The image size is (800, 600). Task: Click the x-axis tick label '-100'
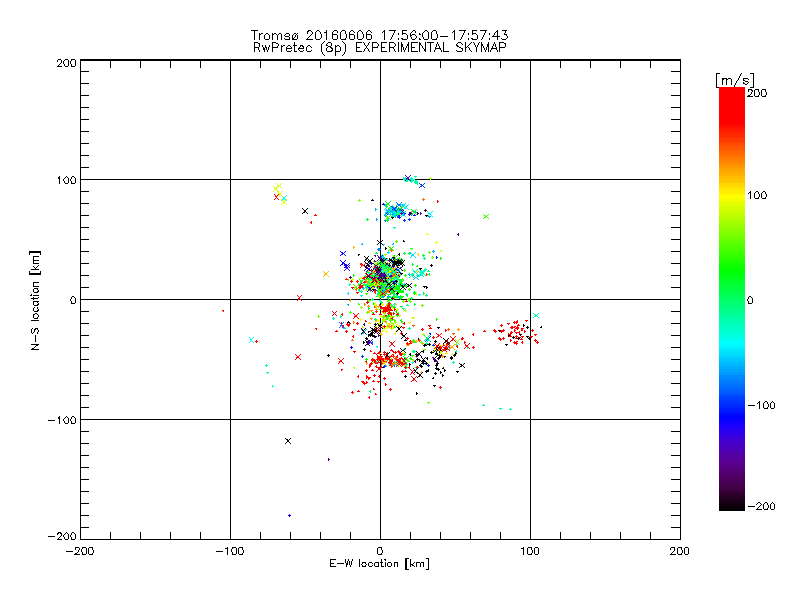click(230, 551)
